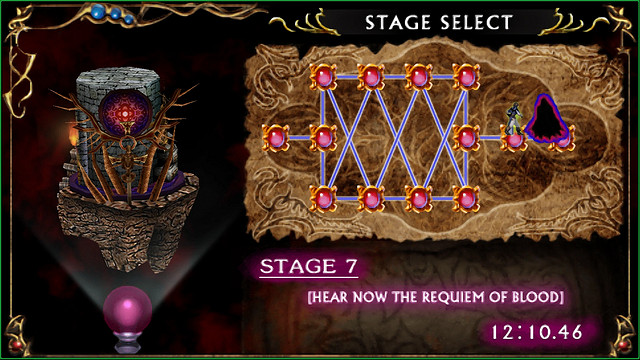
Task: Select the middle-row left gem of the grid
Action: [323, 138]
